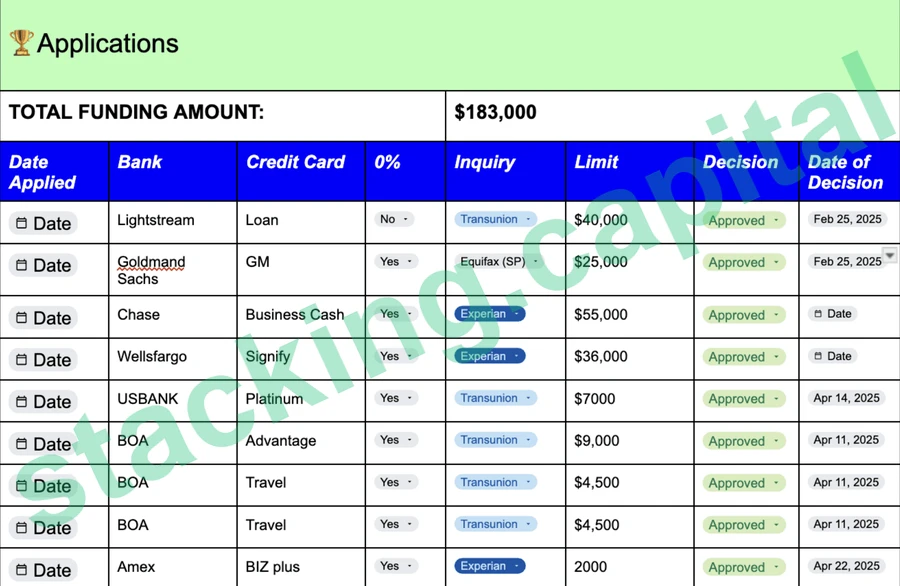Open the 0% Yes dropdown in Business Cash row
Image resolution: width=900 pixels, height=586 pixels.
[395, 314]
